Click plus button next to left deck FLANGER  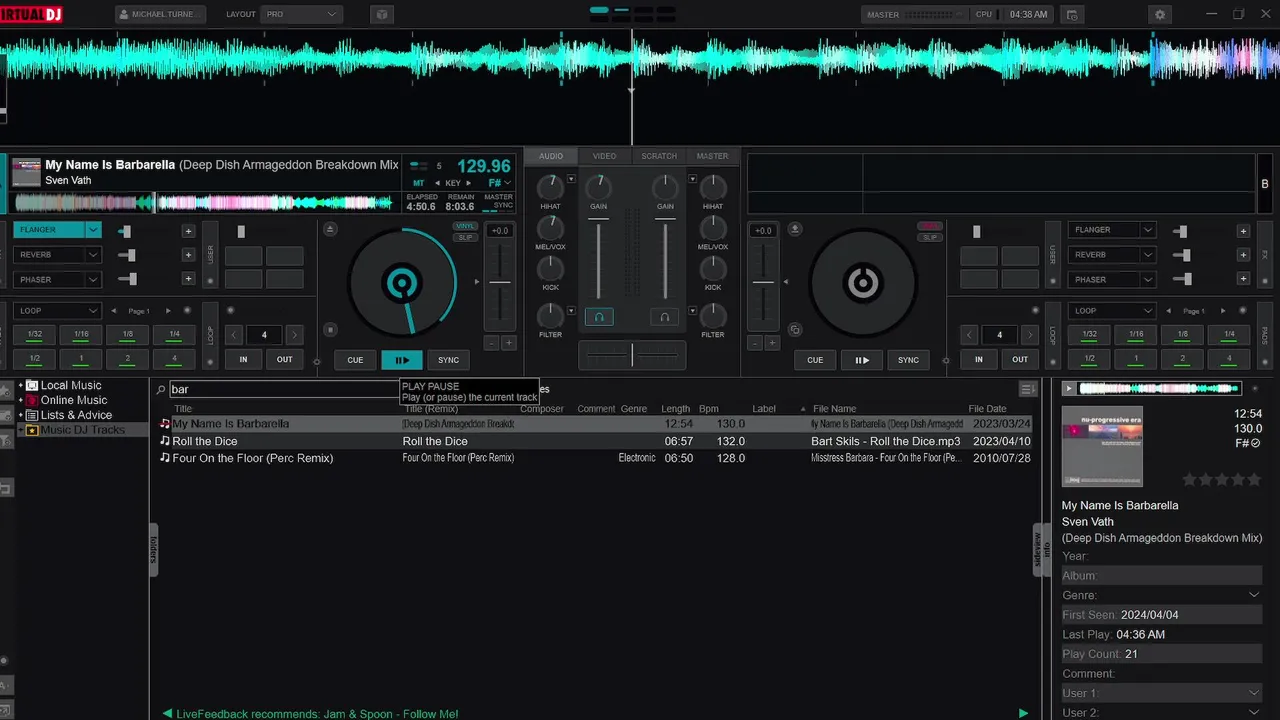click(188, 230)
